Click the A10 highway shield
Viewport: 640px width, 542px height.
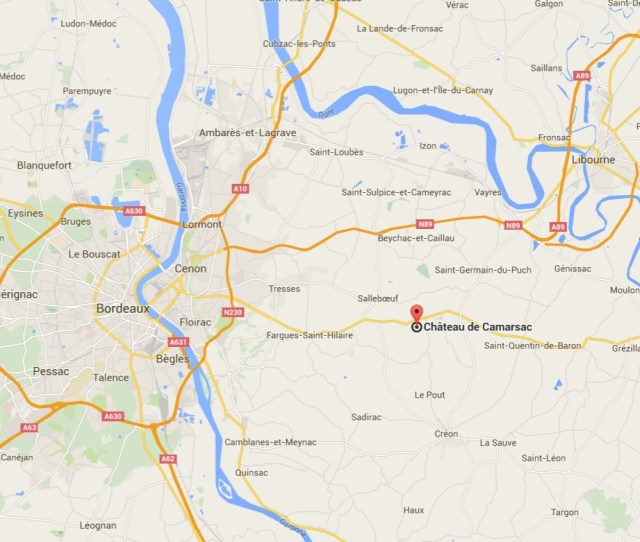pyautogui.click(x=241, y=189)
